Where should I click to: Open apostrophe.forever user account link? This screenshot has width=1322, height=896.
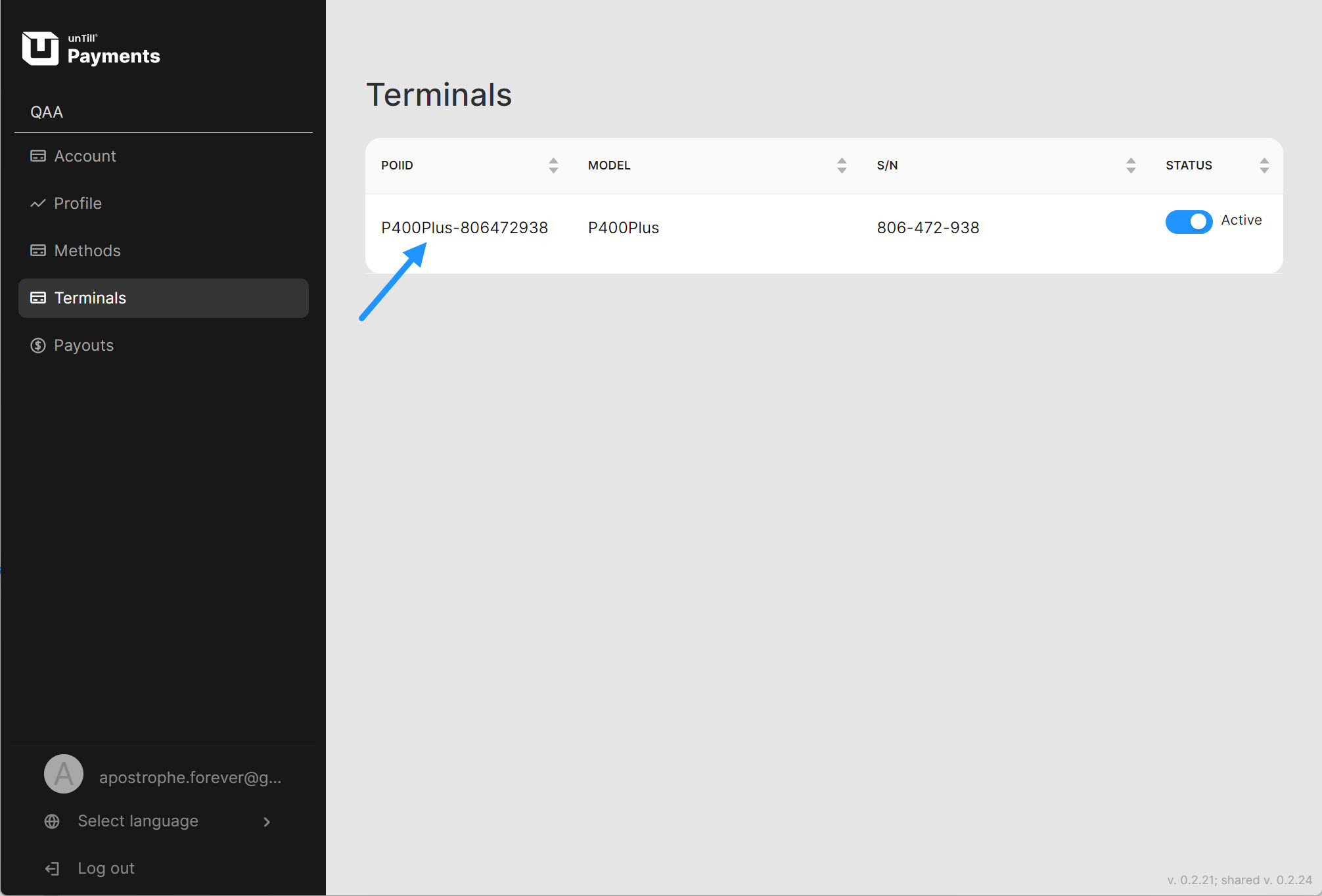190,778
